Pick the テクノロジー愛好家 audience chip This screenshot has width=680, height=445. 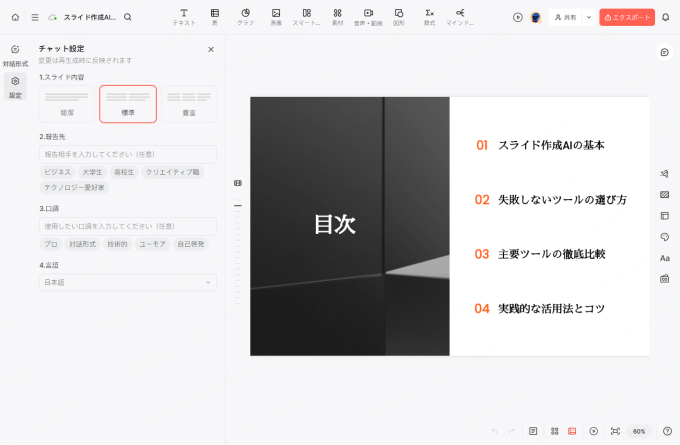(74, 188)
